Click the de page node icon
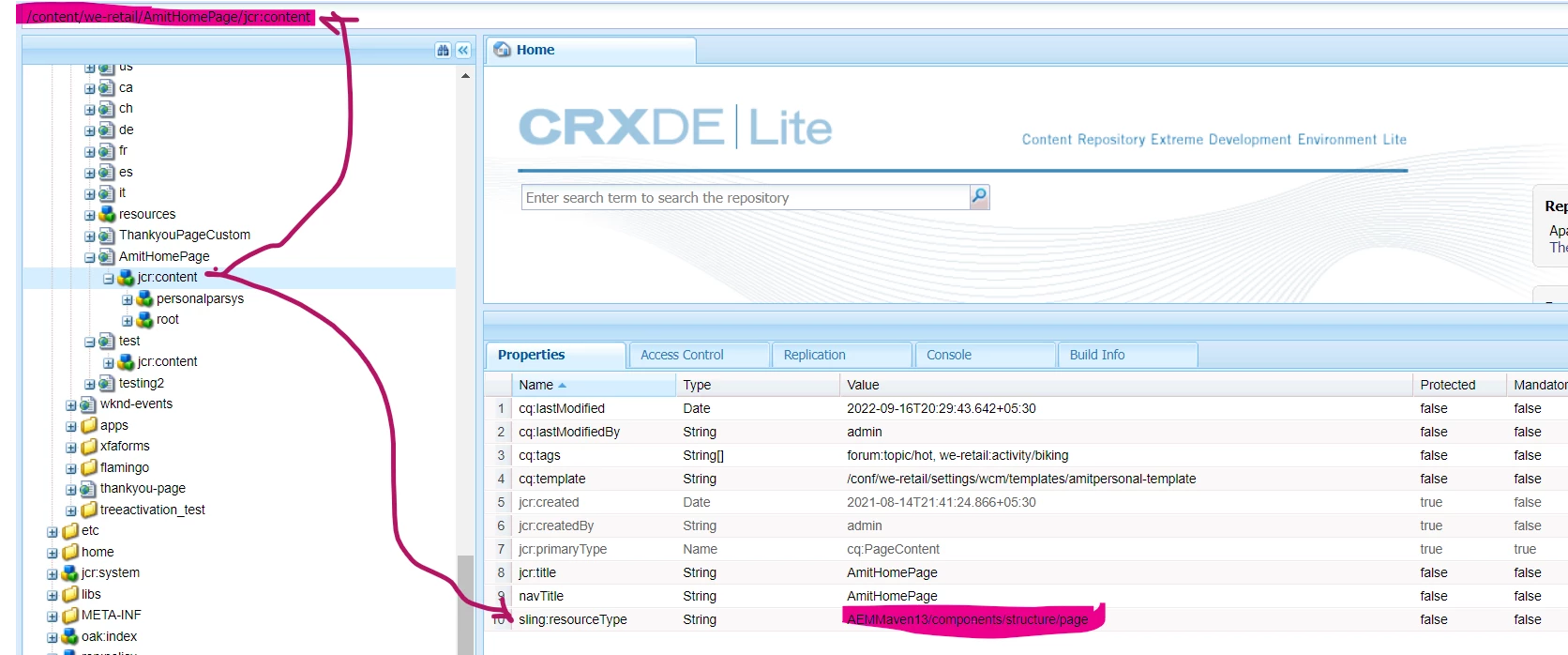Image resolution: width=1568 pixels, height=655 pixels. click(107, 130)
